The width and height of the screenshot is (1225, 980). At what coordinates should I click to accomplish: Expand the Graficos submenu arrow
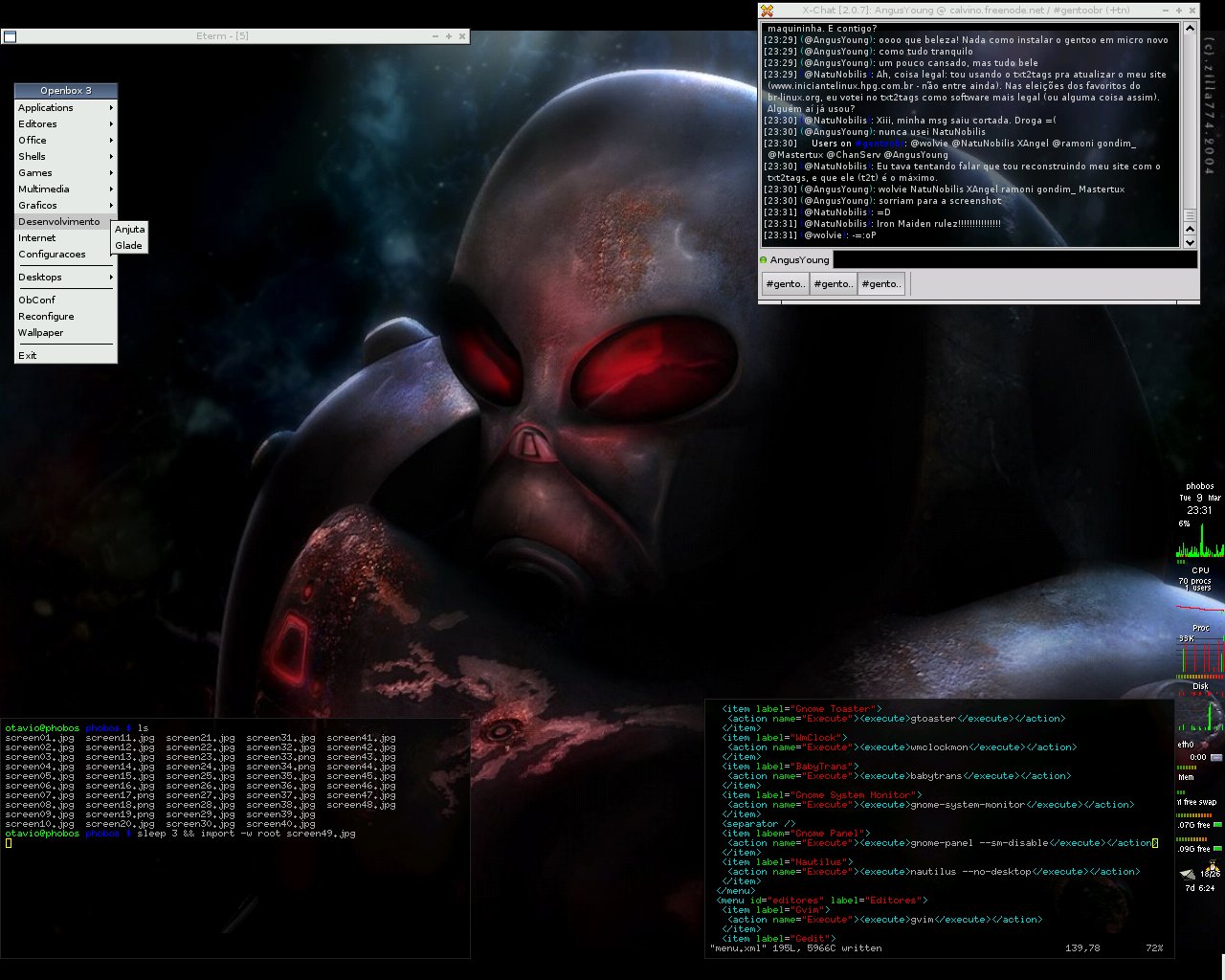point(111,206)
